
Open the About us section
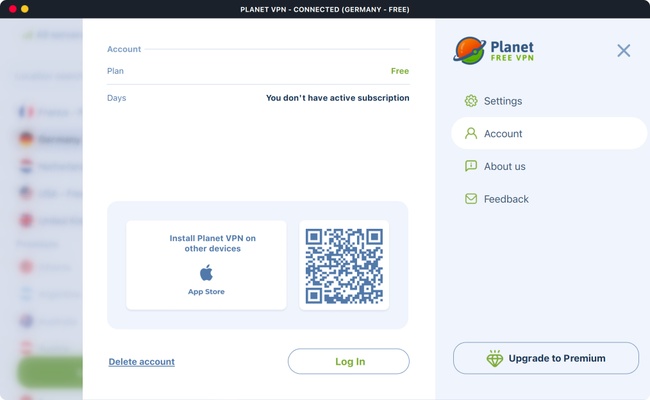[x=495, y=166]
